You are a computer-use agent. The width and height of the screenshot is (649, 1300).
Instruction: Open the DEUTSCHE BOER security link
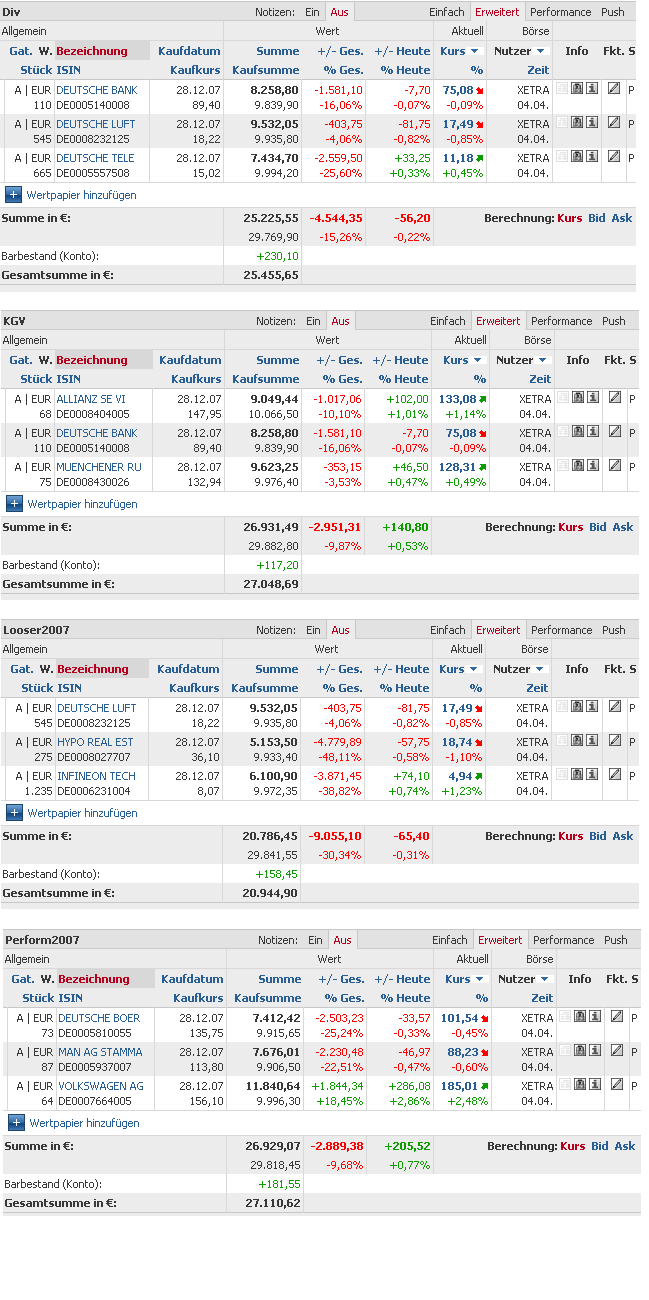point(99,1018)
